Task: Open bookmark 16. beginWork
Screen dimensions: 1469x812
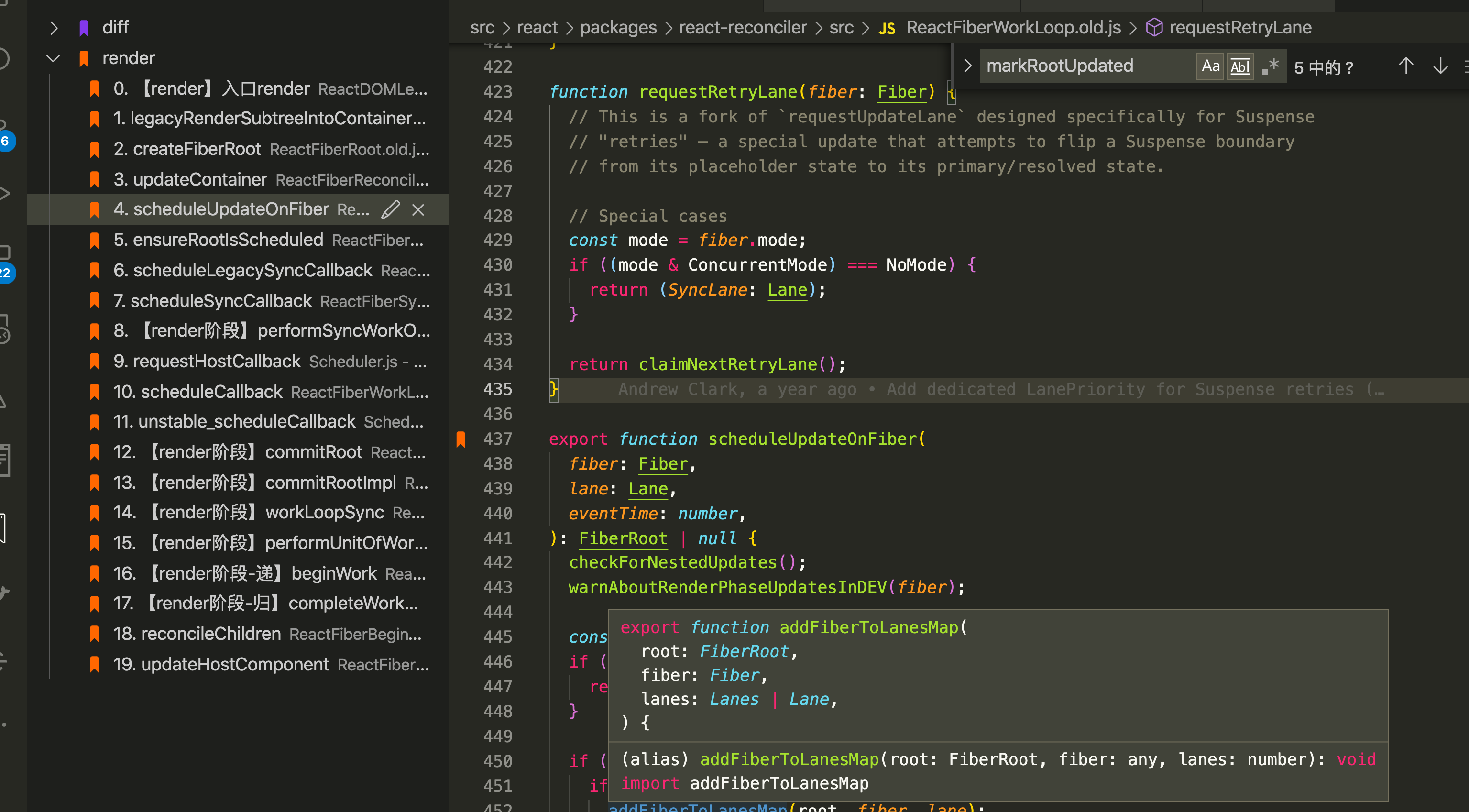Action: 270,573
